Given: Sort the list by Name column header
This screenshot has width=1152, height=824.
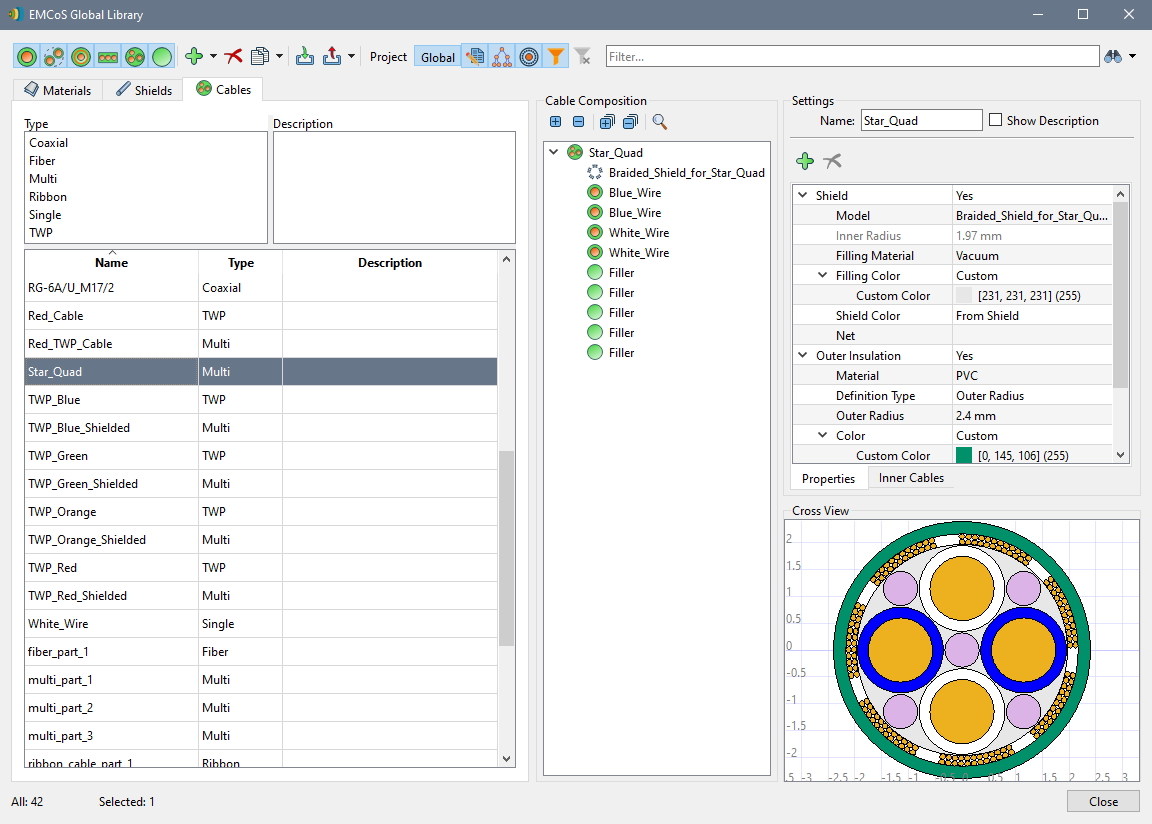Looking at the screenshot, I should (x=111, y=263).
